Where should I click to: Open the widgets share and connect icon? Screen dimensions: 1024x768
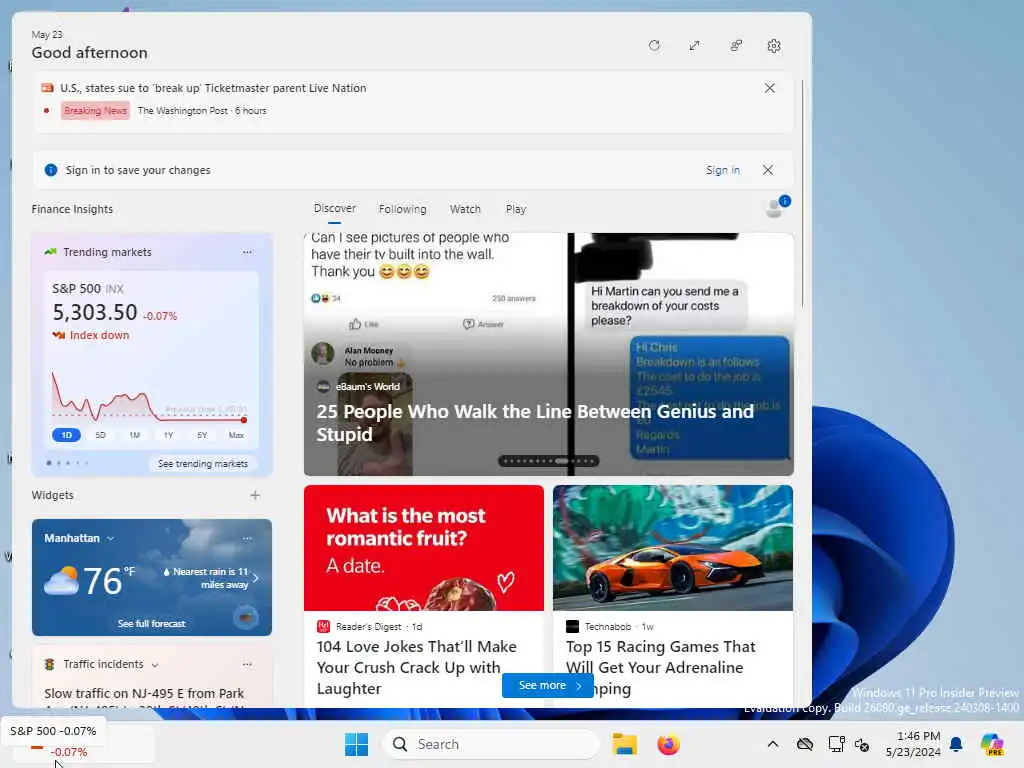[735, 46]
